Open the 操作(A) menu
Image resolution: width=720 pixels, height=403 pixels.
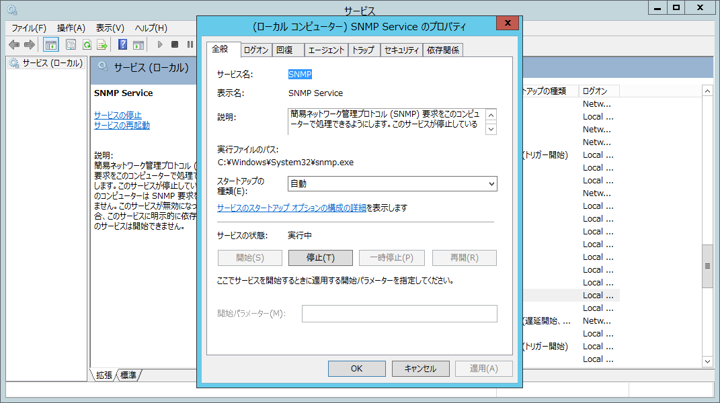71,28
